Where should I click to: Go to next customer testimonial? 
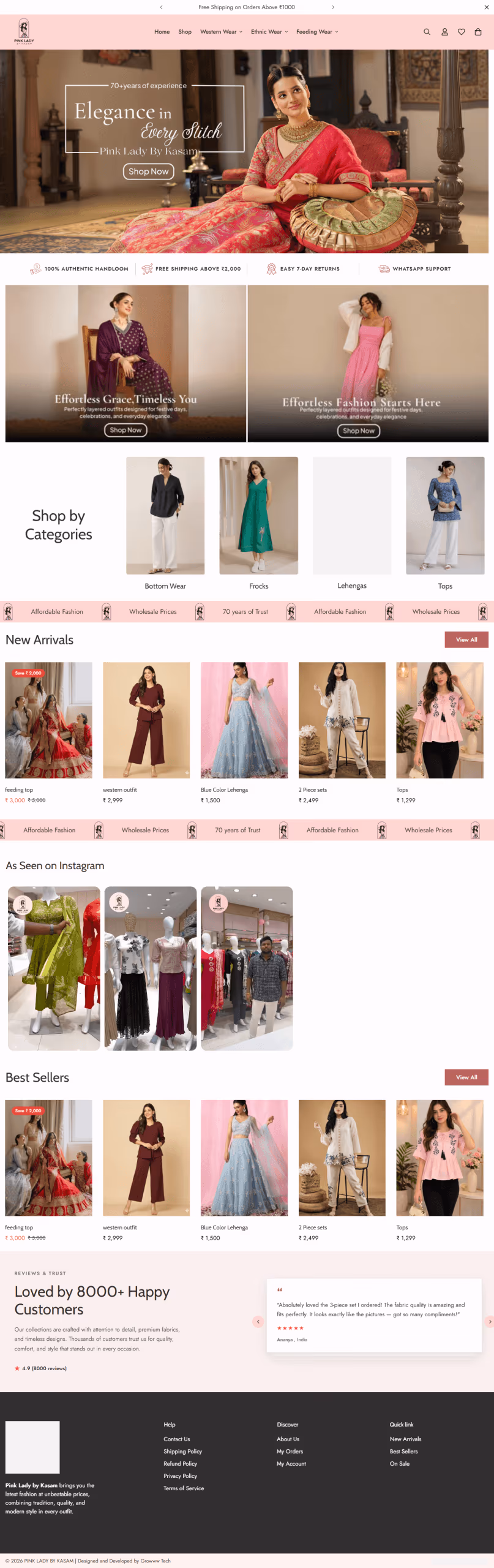click(489, 1322)
